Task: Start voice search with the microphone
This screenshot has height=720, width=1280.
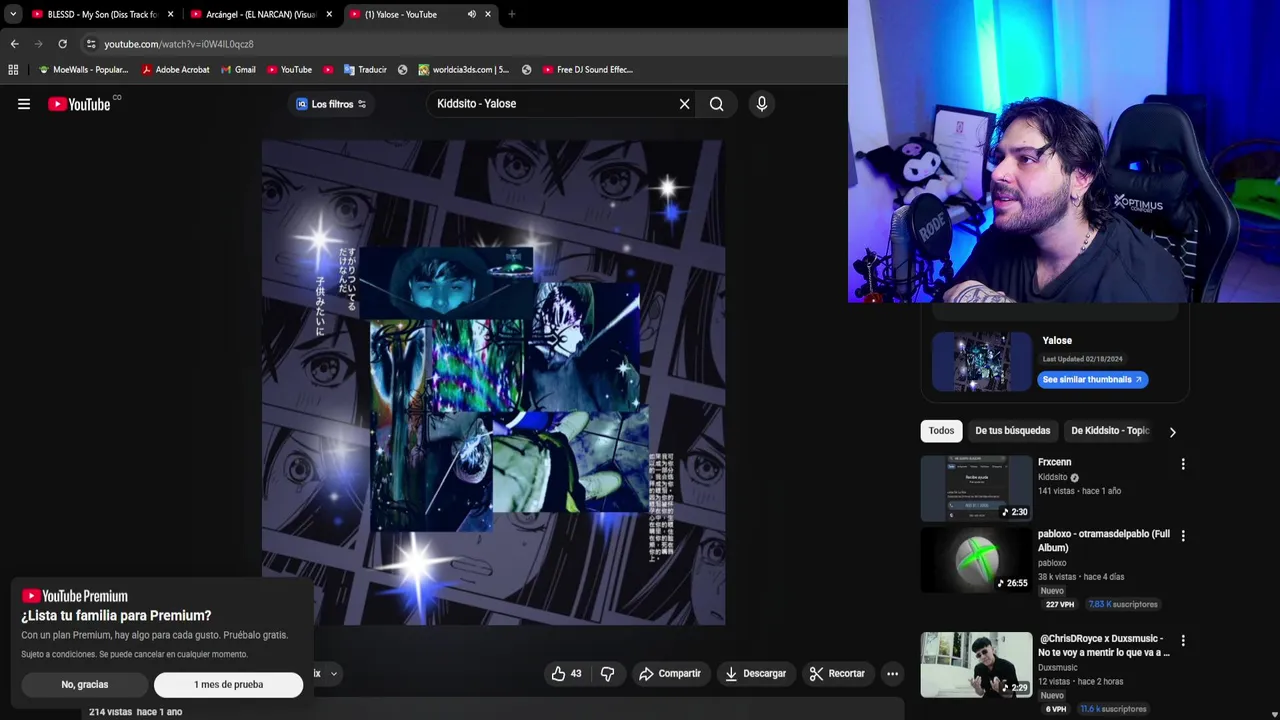Action: (x=762, y=104)
